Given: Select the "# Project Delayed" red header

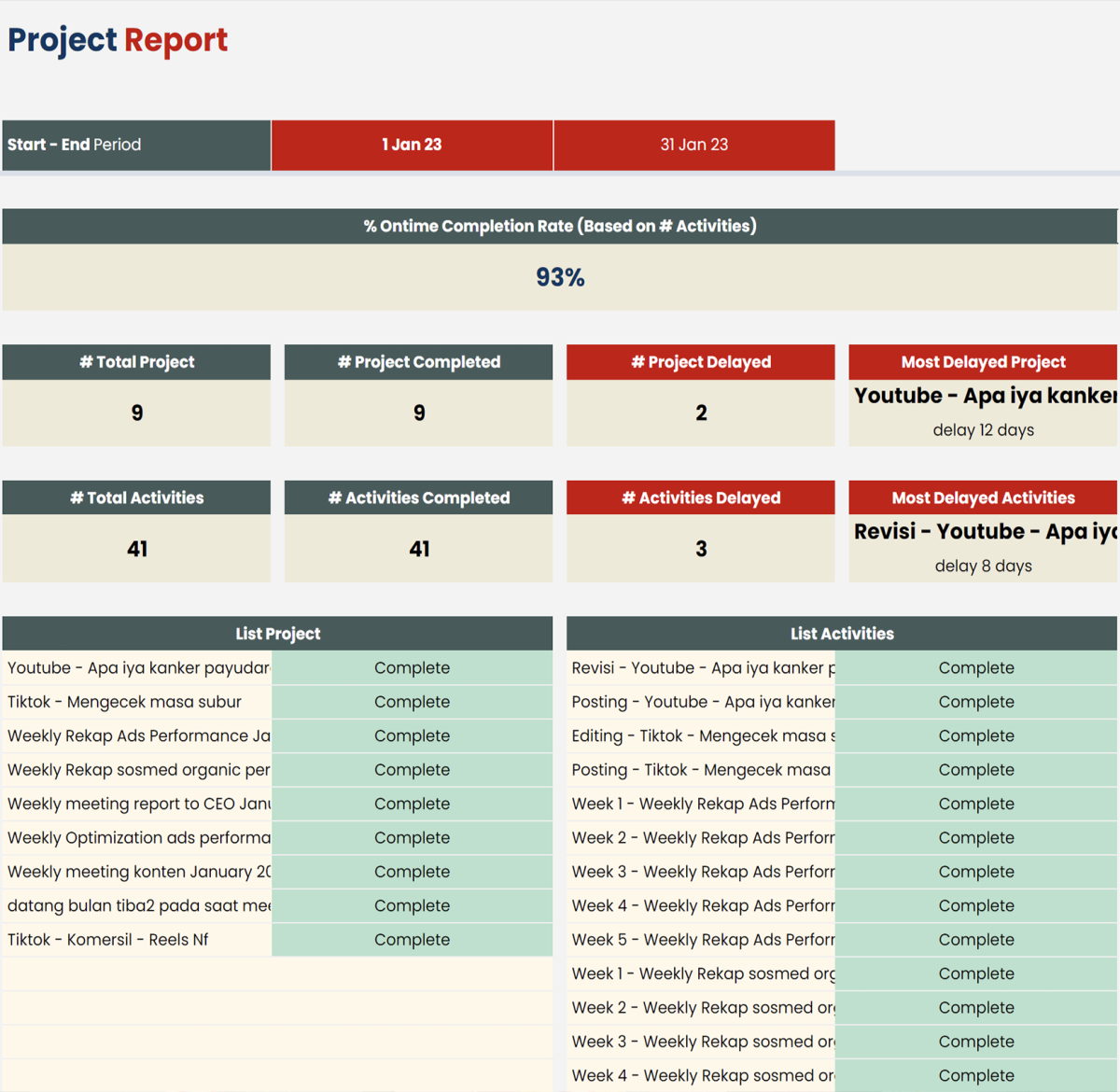Looking at the screenshot, I should tap(701, 362).
